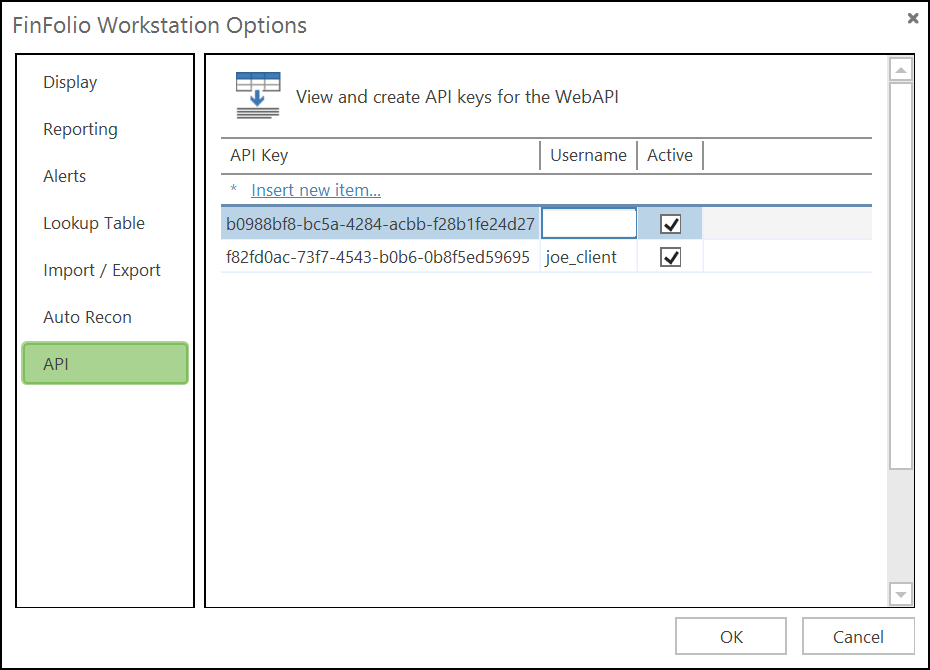The height and width of the screenshot is (670, 930).
Task: Click the empty Username input field
Action: click(588, 223)
